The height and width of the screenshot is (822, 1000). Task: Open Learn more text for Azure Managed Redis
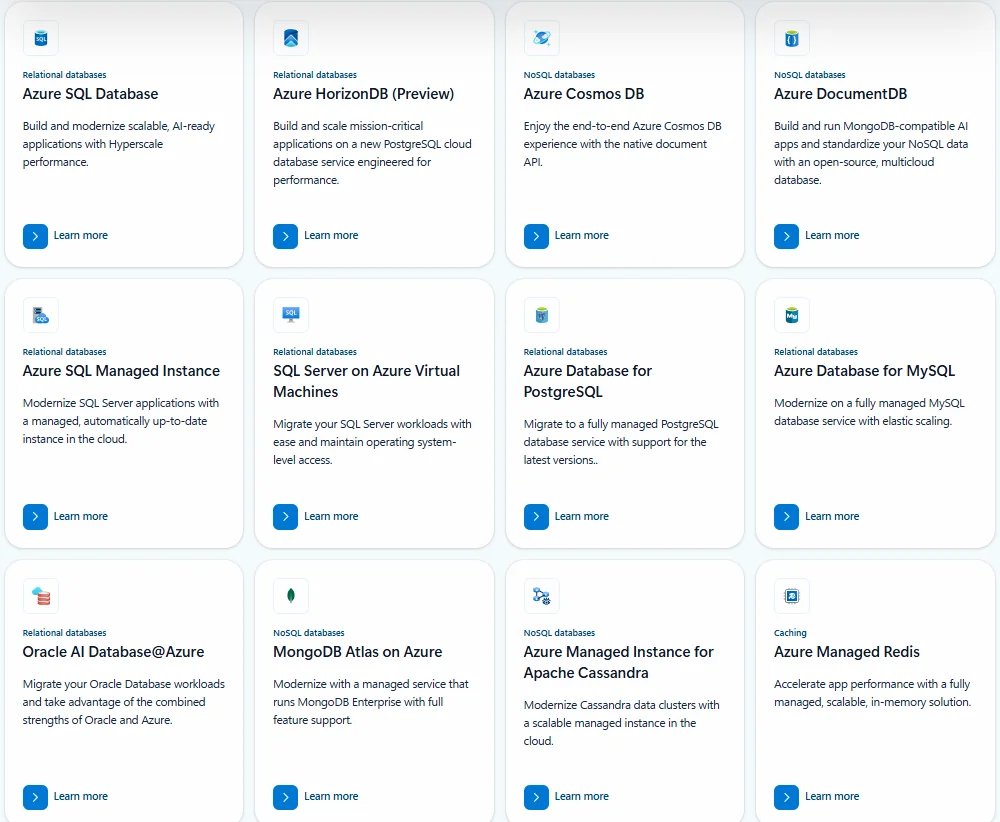(x=832, y=796)
